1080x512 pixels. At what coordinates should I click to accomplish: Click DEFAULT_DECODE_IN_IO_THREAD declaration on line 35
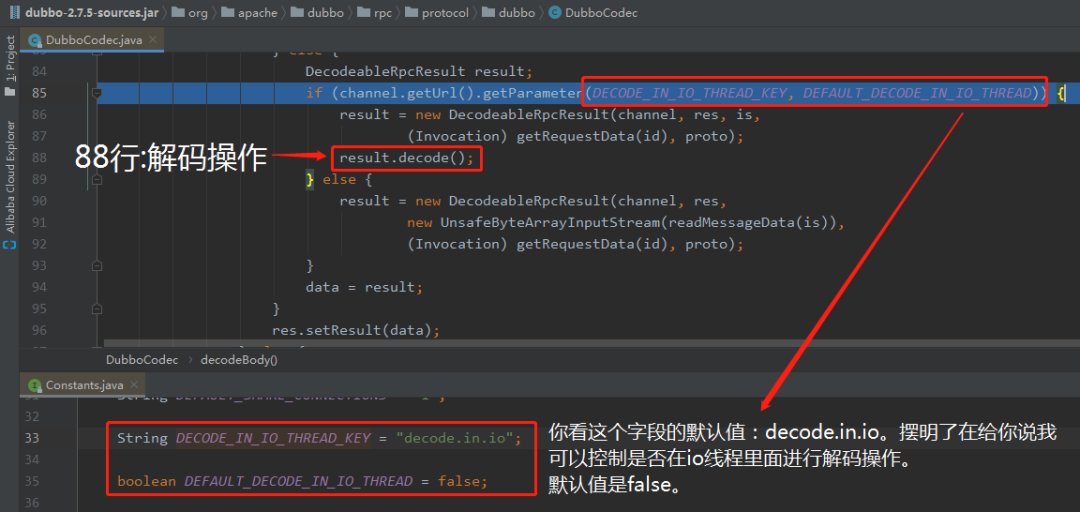298,481
